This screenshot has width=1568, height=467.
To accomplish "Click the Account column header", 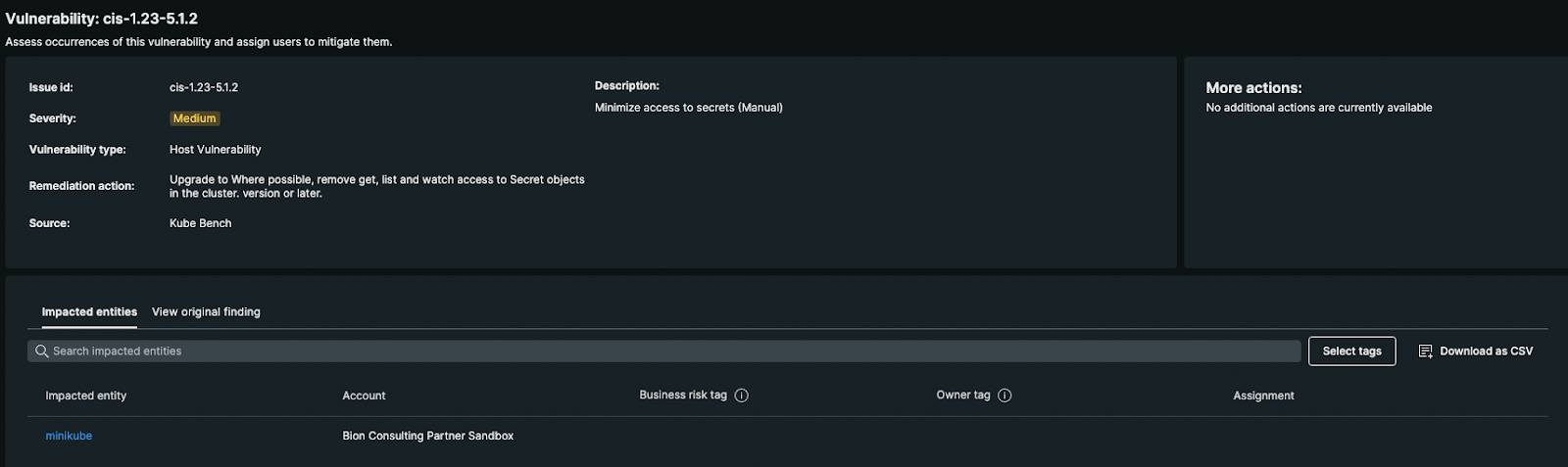I will point(364,396).
